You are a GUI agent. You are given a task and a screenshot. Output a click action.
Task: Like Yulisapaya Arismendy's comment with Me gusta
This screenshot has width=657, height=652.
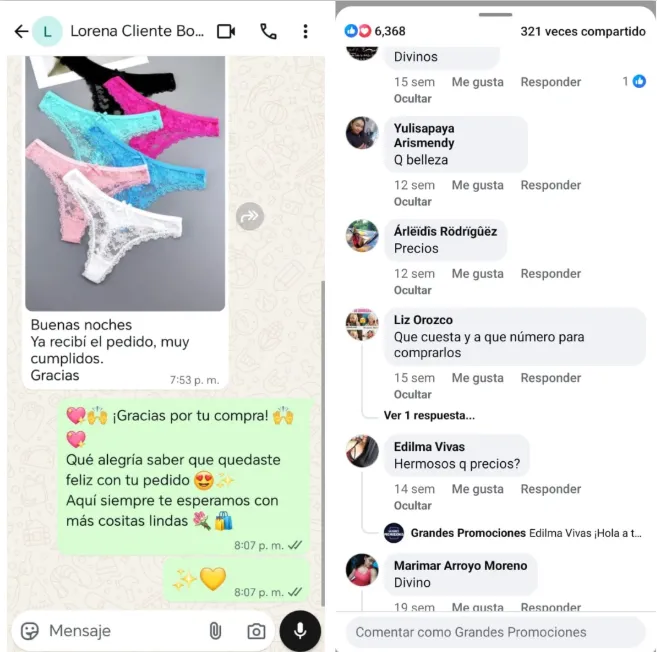point(477,185)
